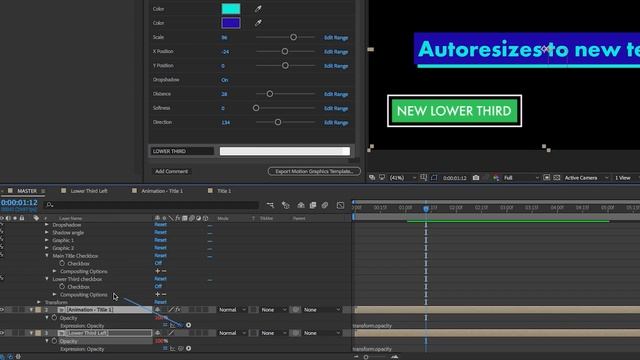The width and height of the screenshot is (640, 360).
Task: Switch to Lower Third Left tab
Action: (89, 191)
